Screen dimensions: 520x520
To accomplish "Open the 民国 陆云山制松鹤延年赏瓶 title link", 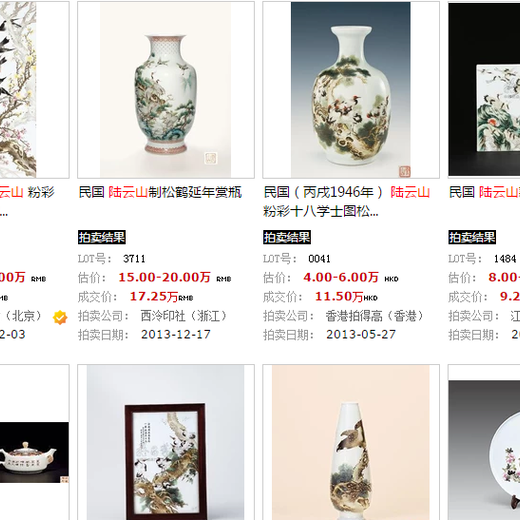I will pos(160,192).
